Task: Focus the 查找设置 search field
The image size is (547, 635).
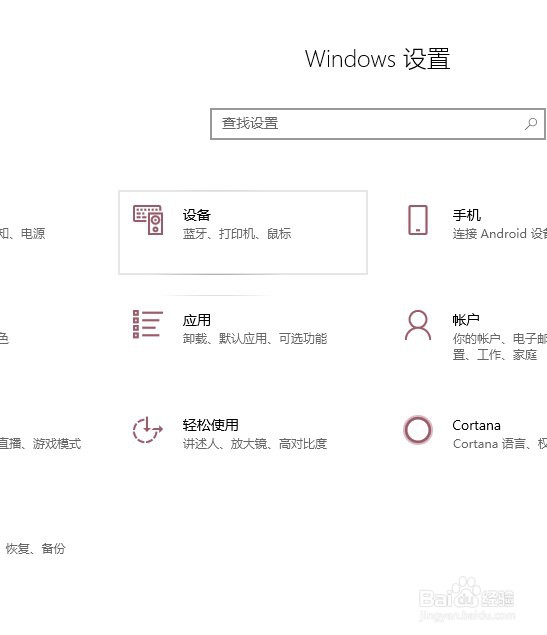Action: 378,124
